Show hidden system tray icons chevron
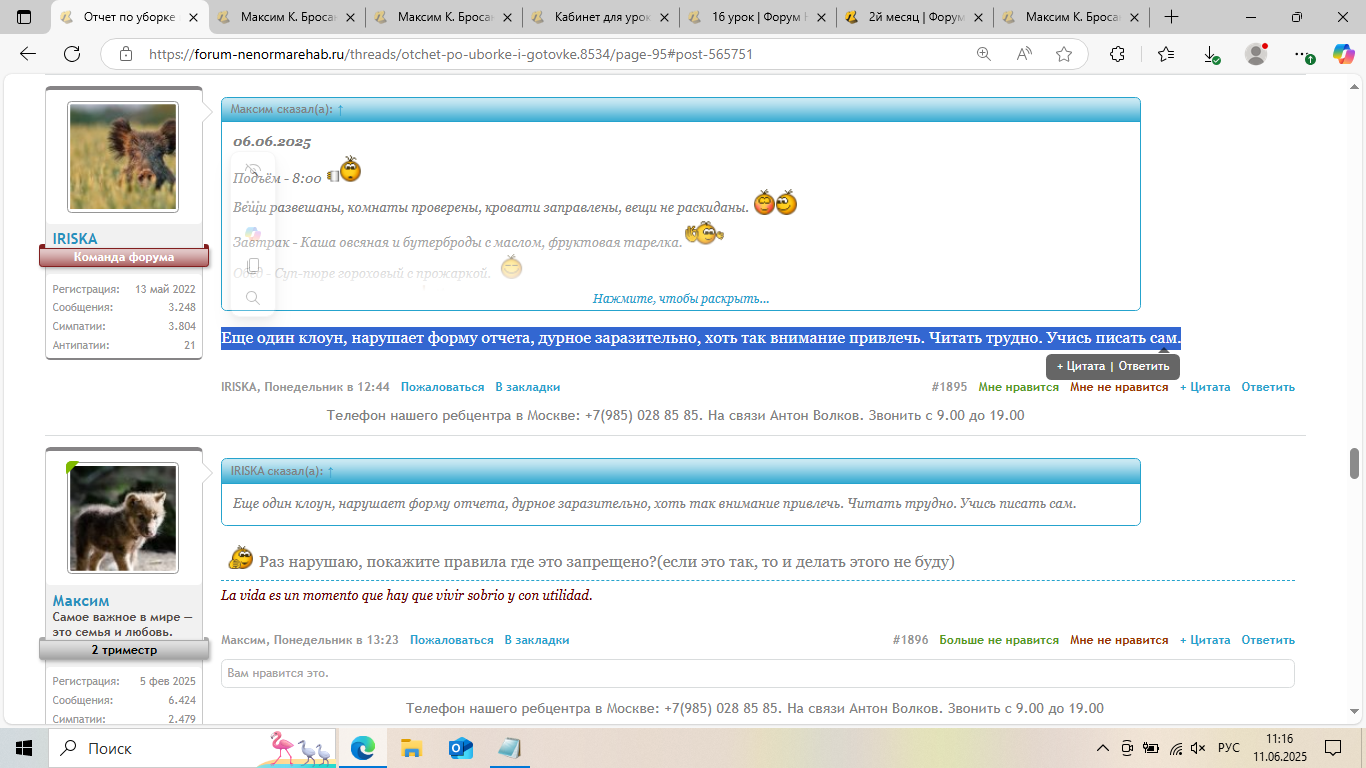 pyautogui.click(x=1103, y=748)
